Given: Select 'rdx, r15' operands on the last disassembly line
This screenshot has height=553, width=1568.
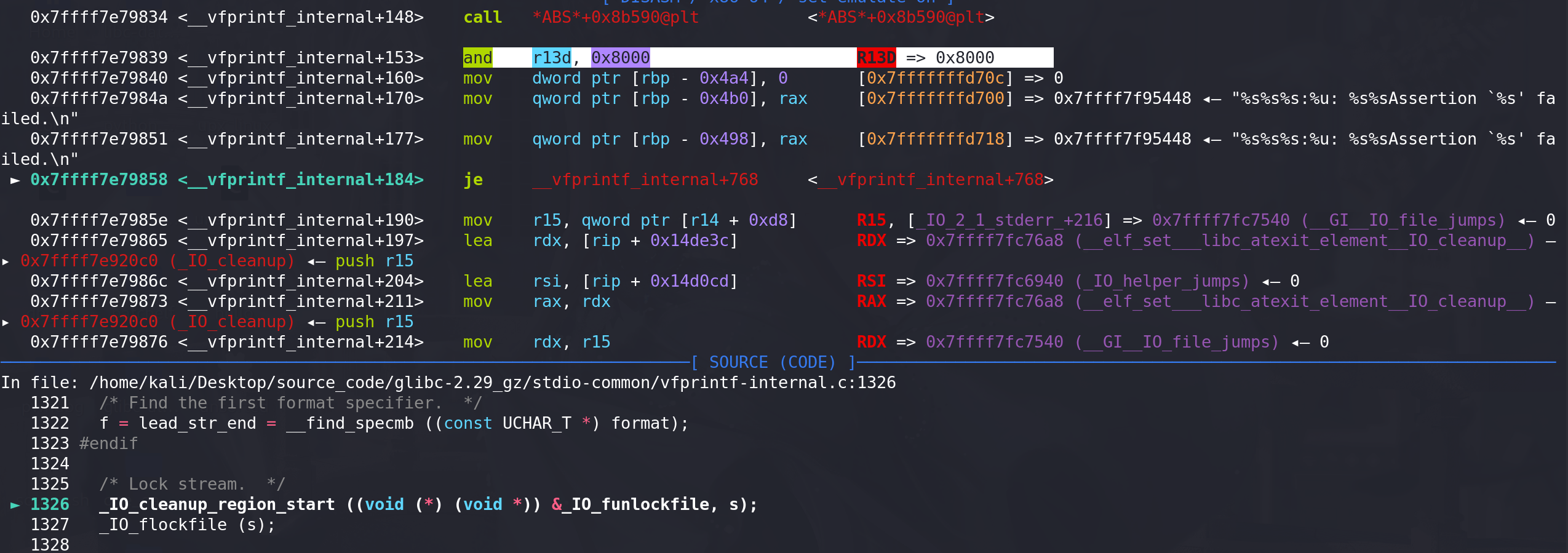Looking at the screenshot, I should pyautogui.click(x=571, y=342).
